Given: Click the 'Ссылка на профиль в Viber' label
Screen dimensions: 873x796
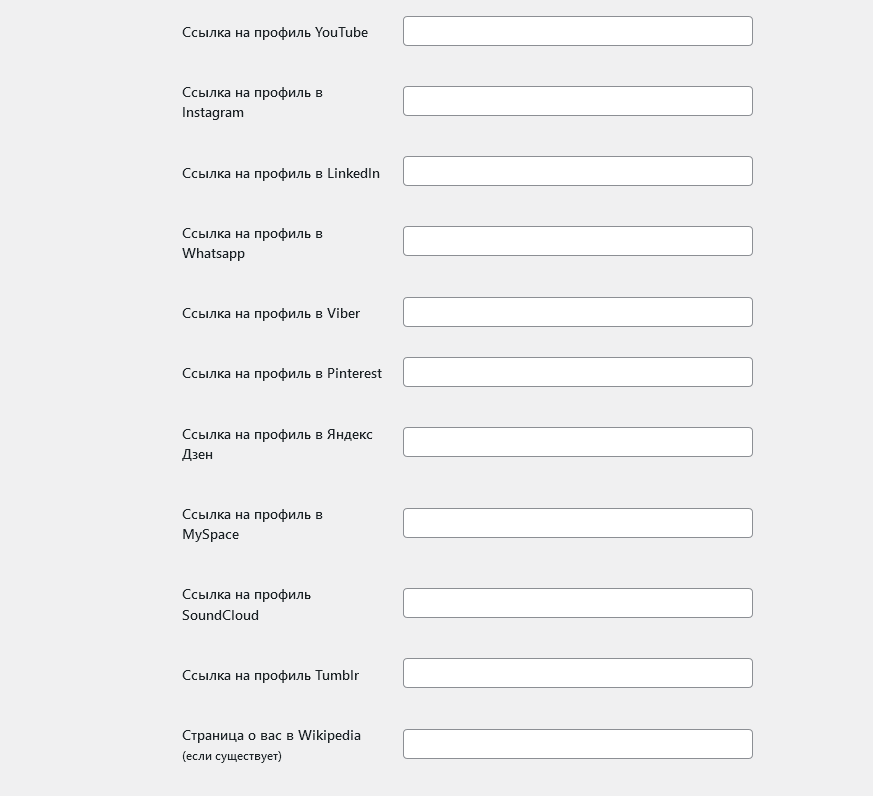Looking at the screenshot, I should click(x=271, y=313).
